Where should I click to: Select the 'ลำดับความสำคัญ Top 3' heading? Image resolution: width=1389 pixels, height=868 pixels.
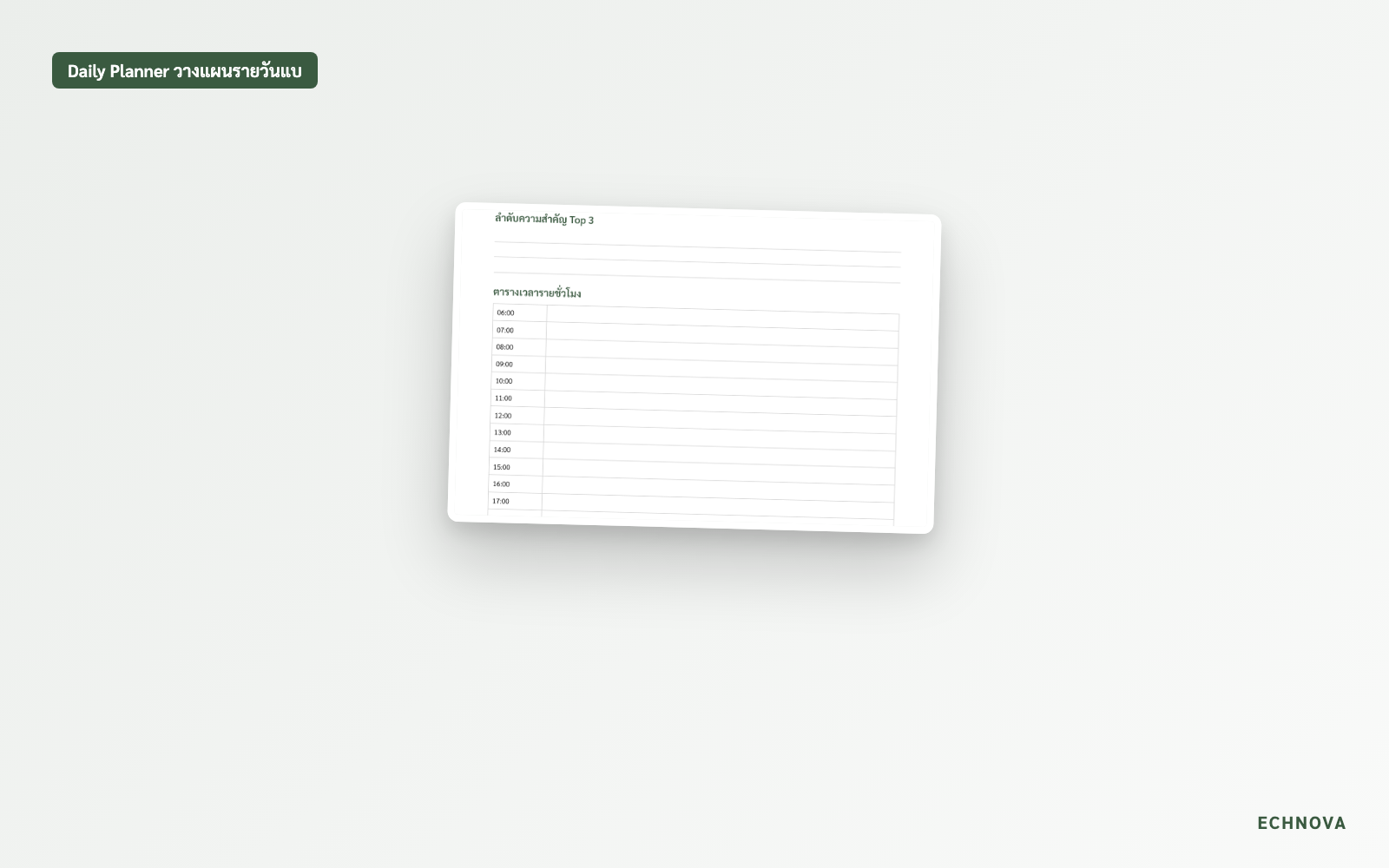coord(544,219)
